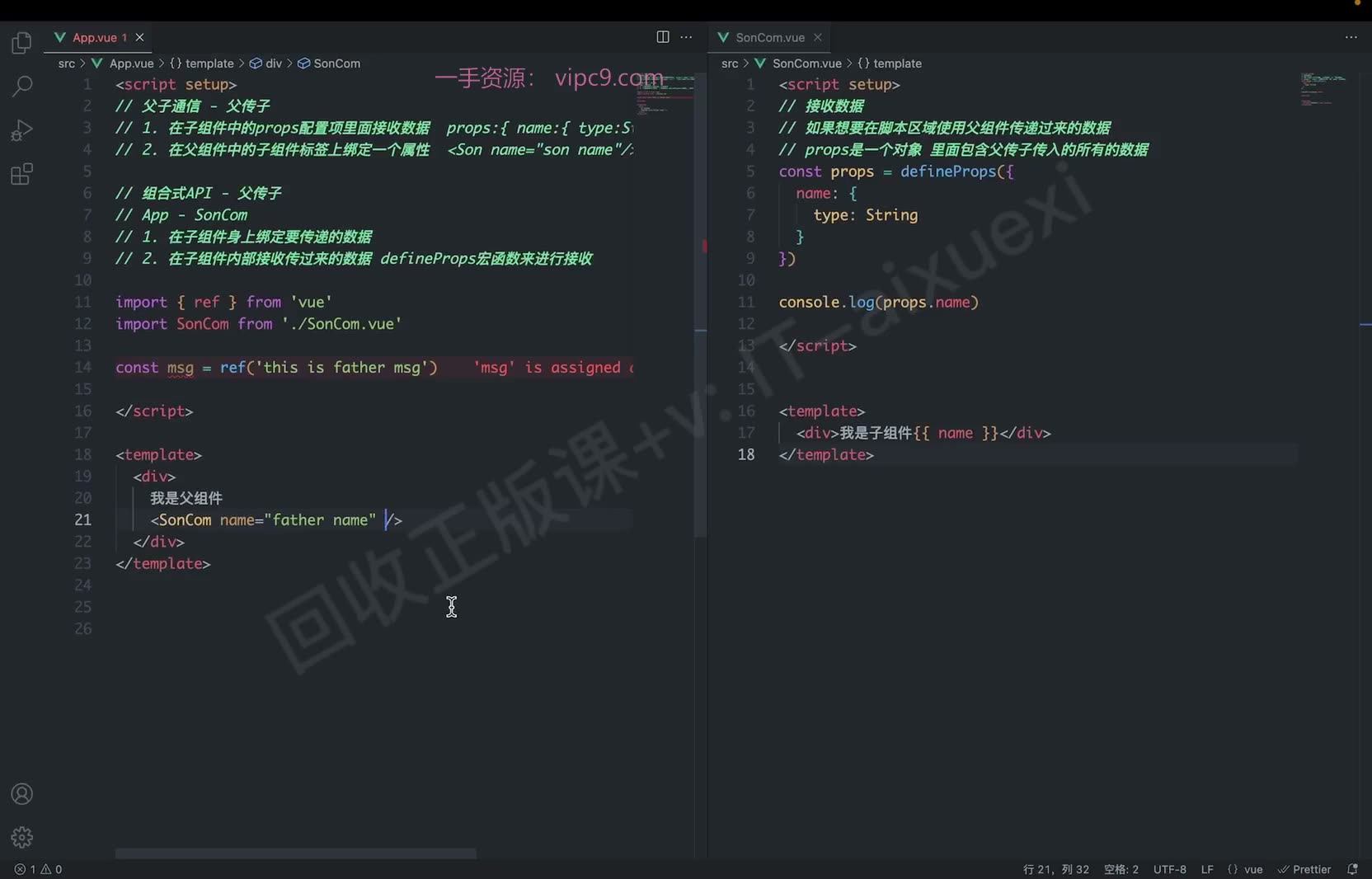Open more actions for App.vue editor group
The height and width of the screenshot is (879, 1372).
[686, 37]
